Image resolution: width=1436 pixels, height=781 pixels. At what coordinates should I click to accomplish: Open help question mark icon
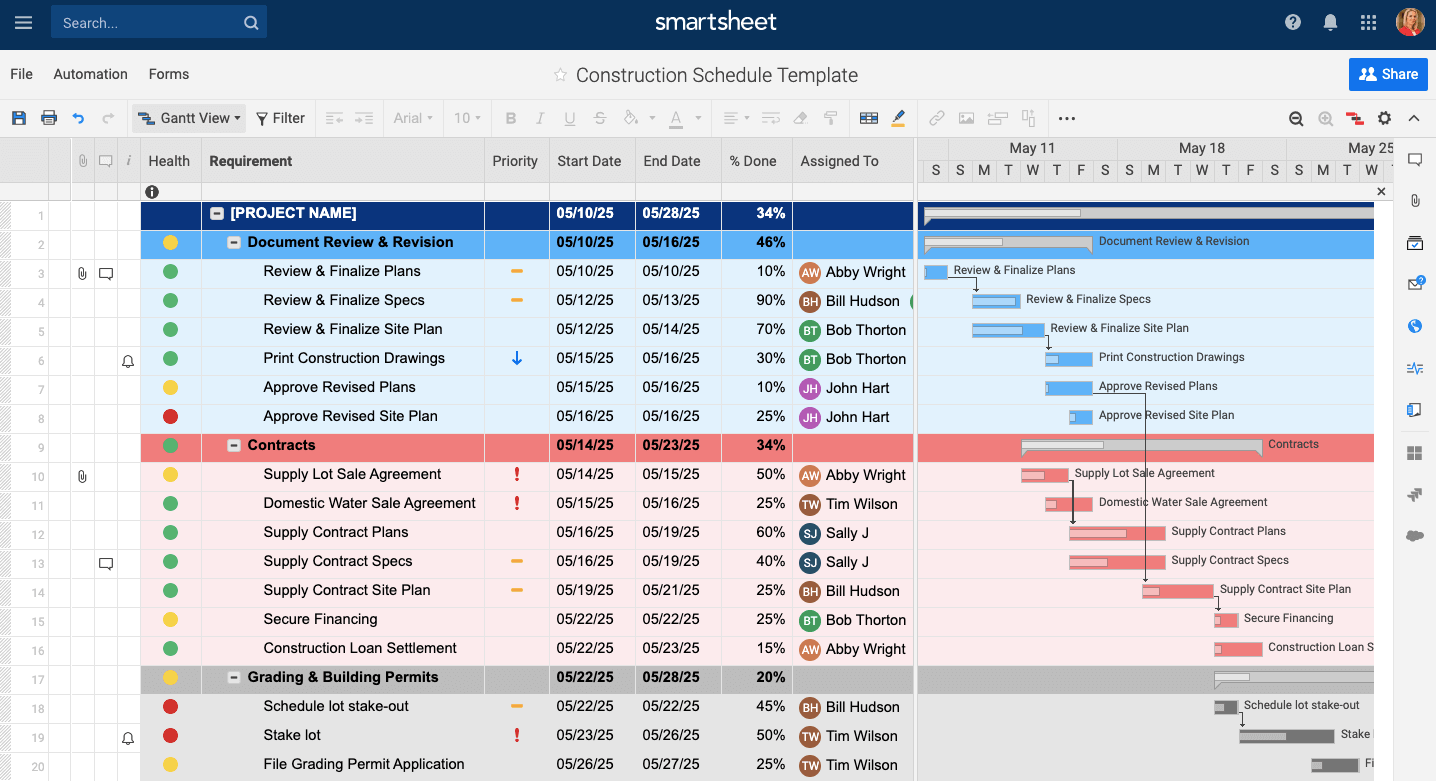[x=1293, y=22]
